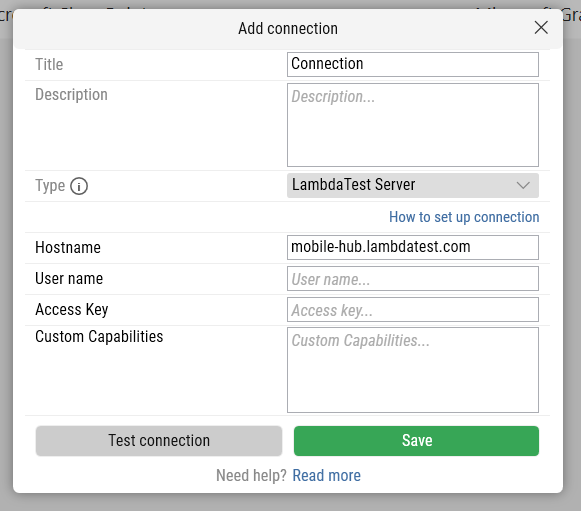This screenshot has height=511, width=581.
Task: Click the Test connection button
Action: [x=159, y=441]
